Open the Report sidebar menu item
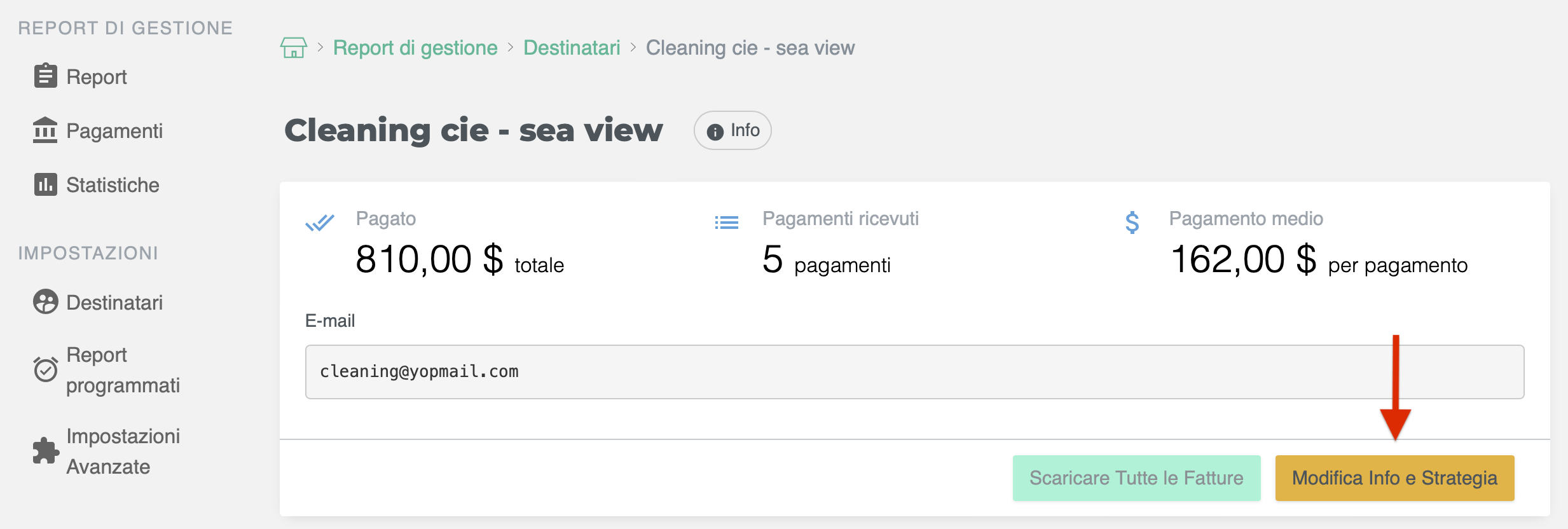 pyautogui.click(x=97, y=77)
